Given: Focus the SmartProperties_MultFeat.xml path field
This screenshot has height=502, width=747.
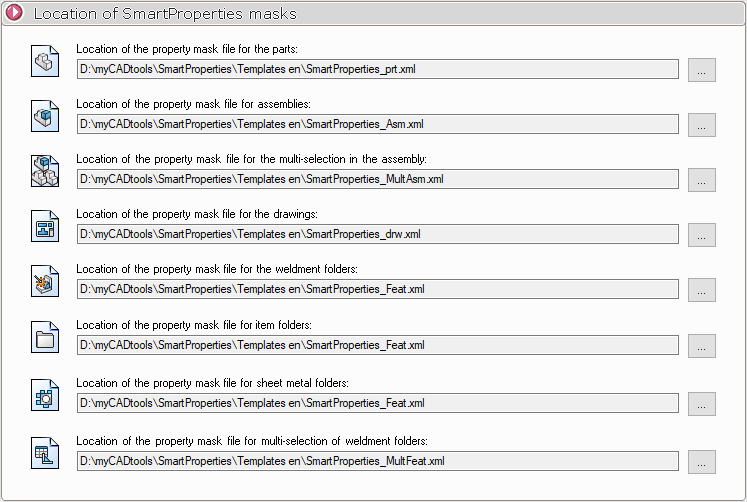Looking at the screenshot, I should click(378, 461).
